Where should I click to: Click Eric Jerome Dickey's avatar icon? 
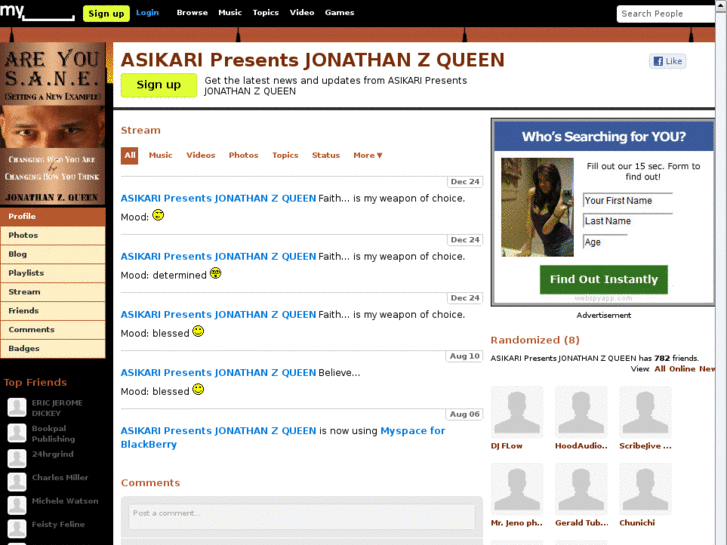(x=17, y=408)
